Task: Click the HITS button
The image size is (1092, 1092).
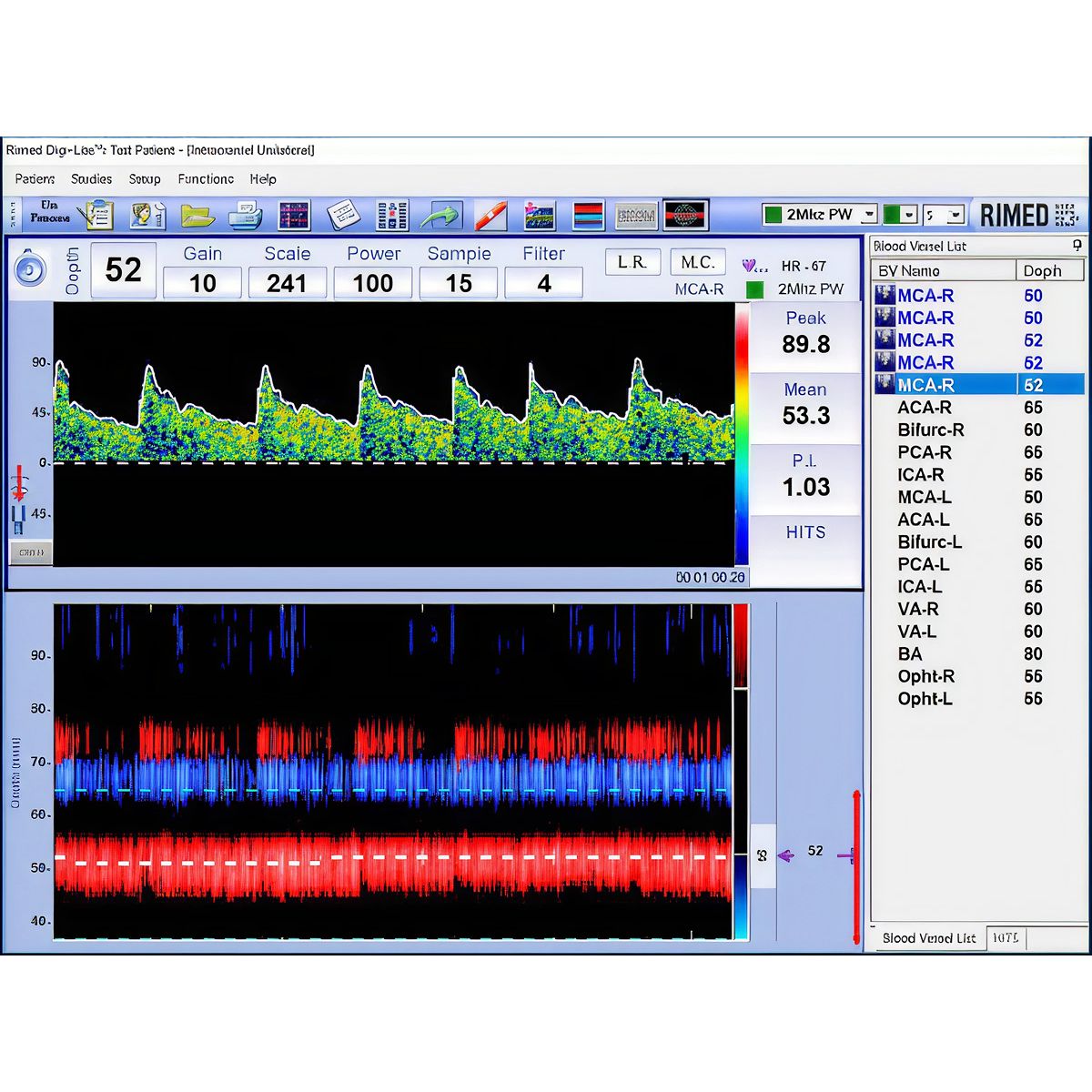Action: tap(805, 532)
